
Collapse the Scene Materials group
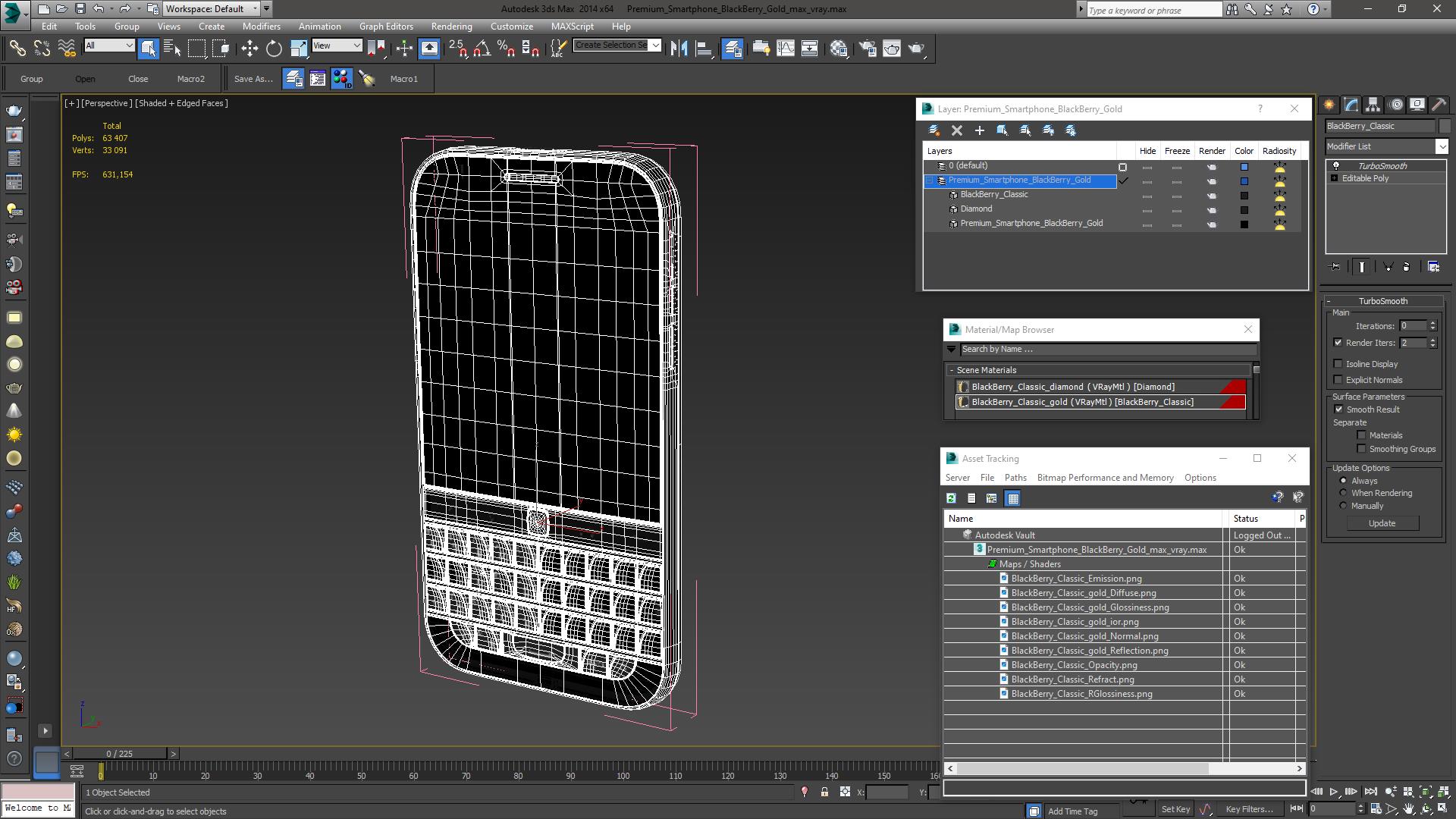951,370
